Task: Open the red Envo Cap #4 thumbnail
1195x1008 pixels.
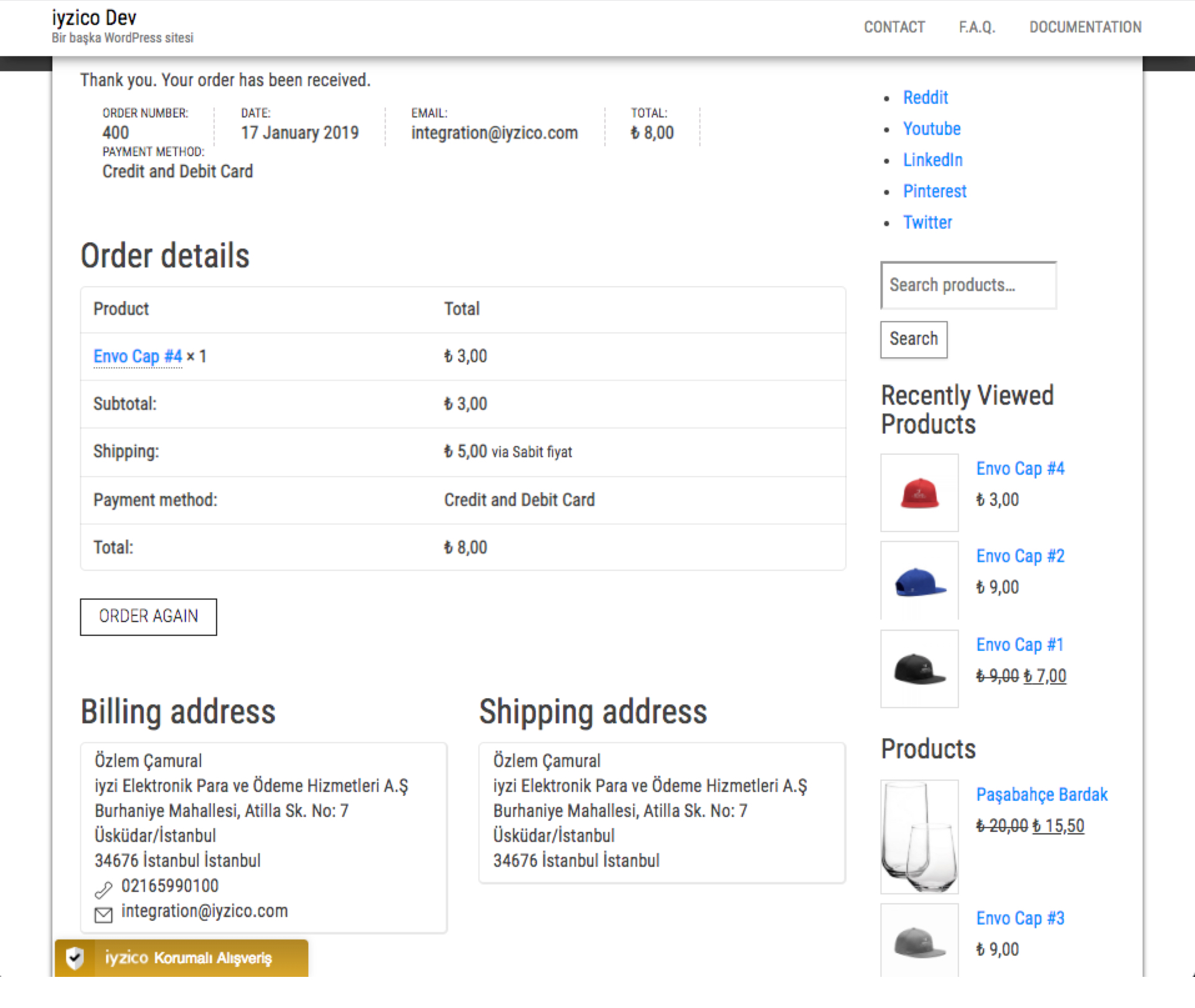Action: [919, 493]
